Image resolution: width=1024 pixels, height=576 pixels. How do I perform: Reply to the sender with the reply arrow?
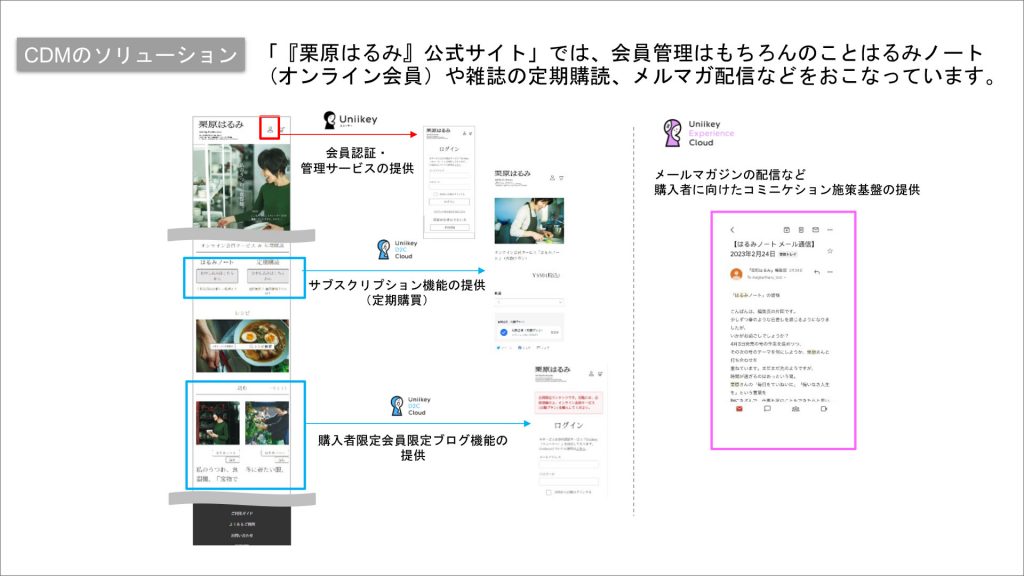coord(817,272)
